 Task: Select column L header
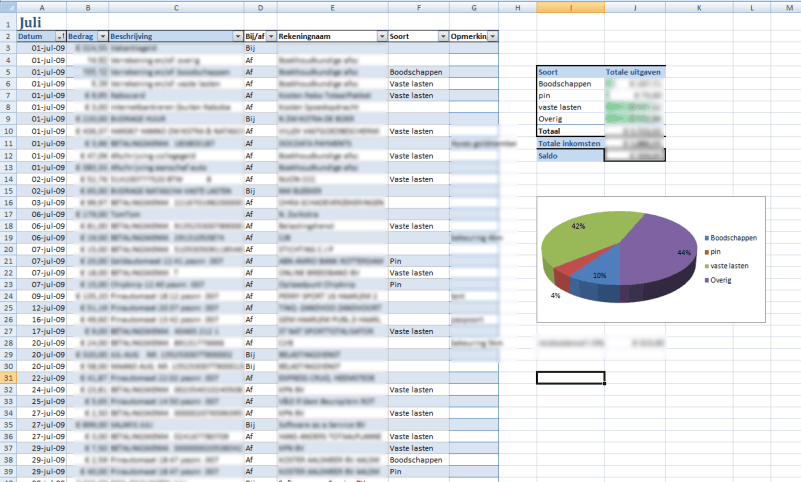tap(752, 8)
